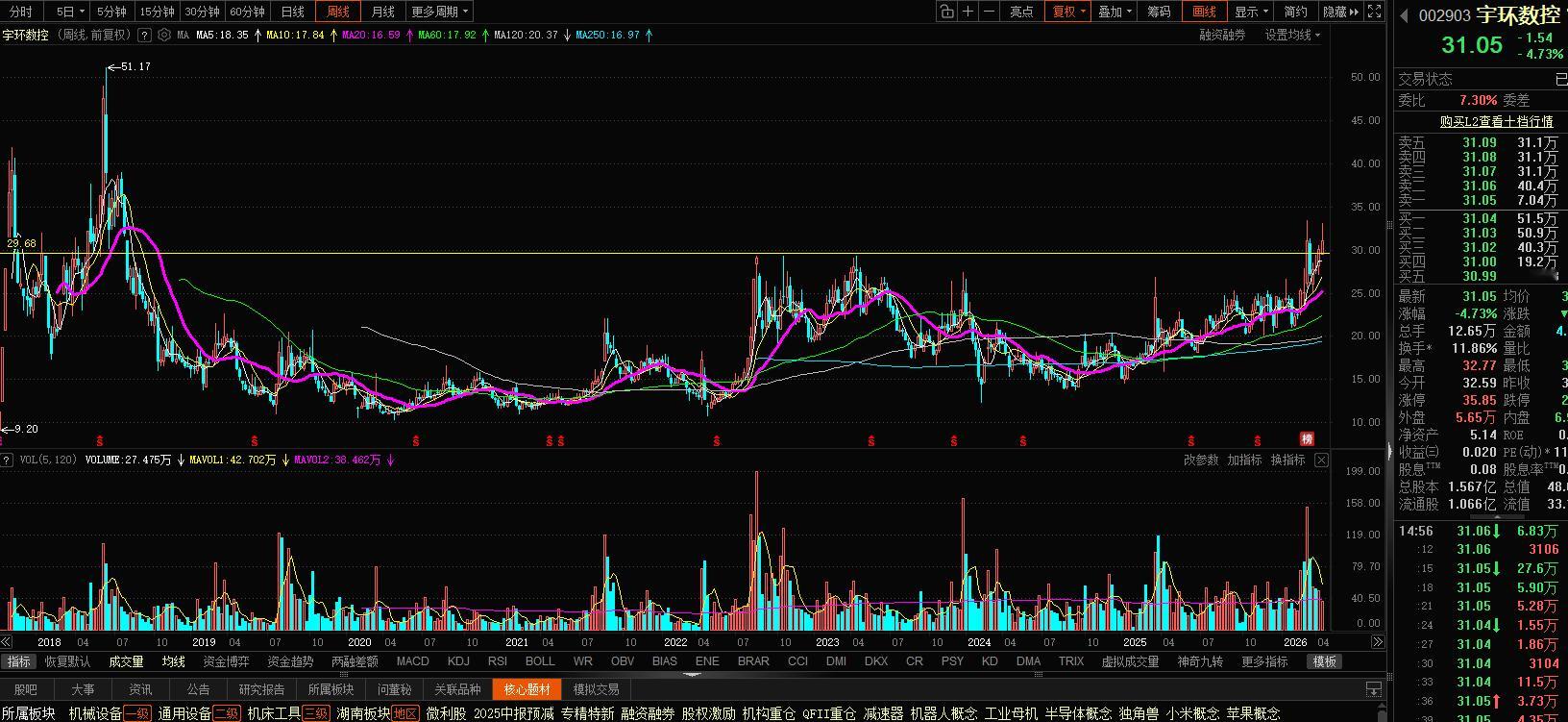
Task: Open the MA settings gear icon
Action: pos(164,35)
